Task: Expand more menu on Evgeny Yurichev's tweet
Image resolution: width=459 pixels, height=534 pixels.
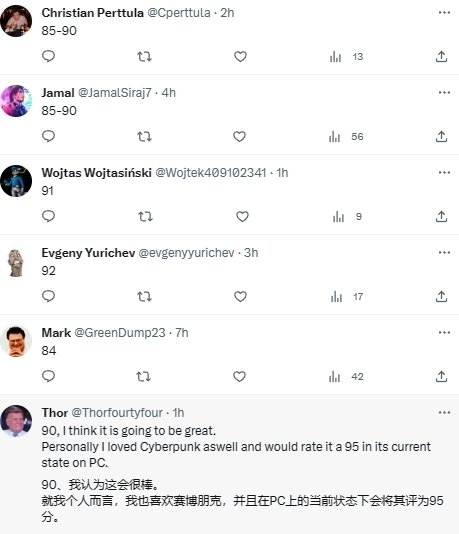Action: 444,253
